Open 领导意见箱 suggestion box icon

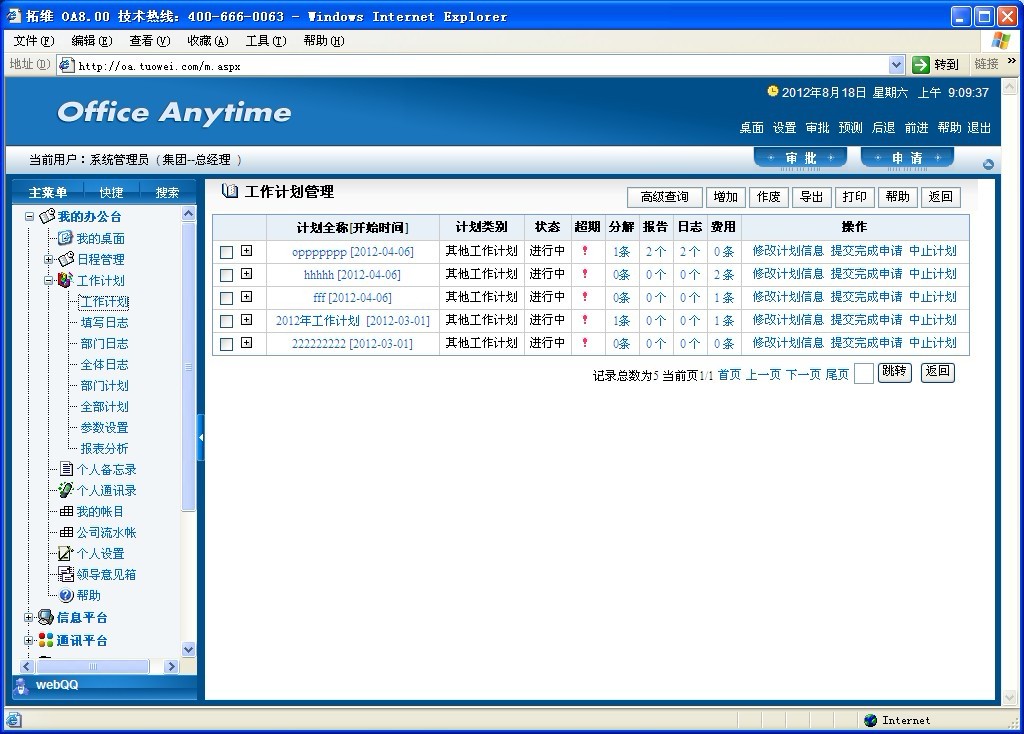66,574
